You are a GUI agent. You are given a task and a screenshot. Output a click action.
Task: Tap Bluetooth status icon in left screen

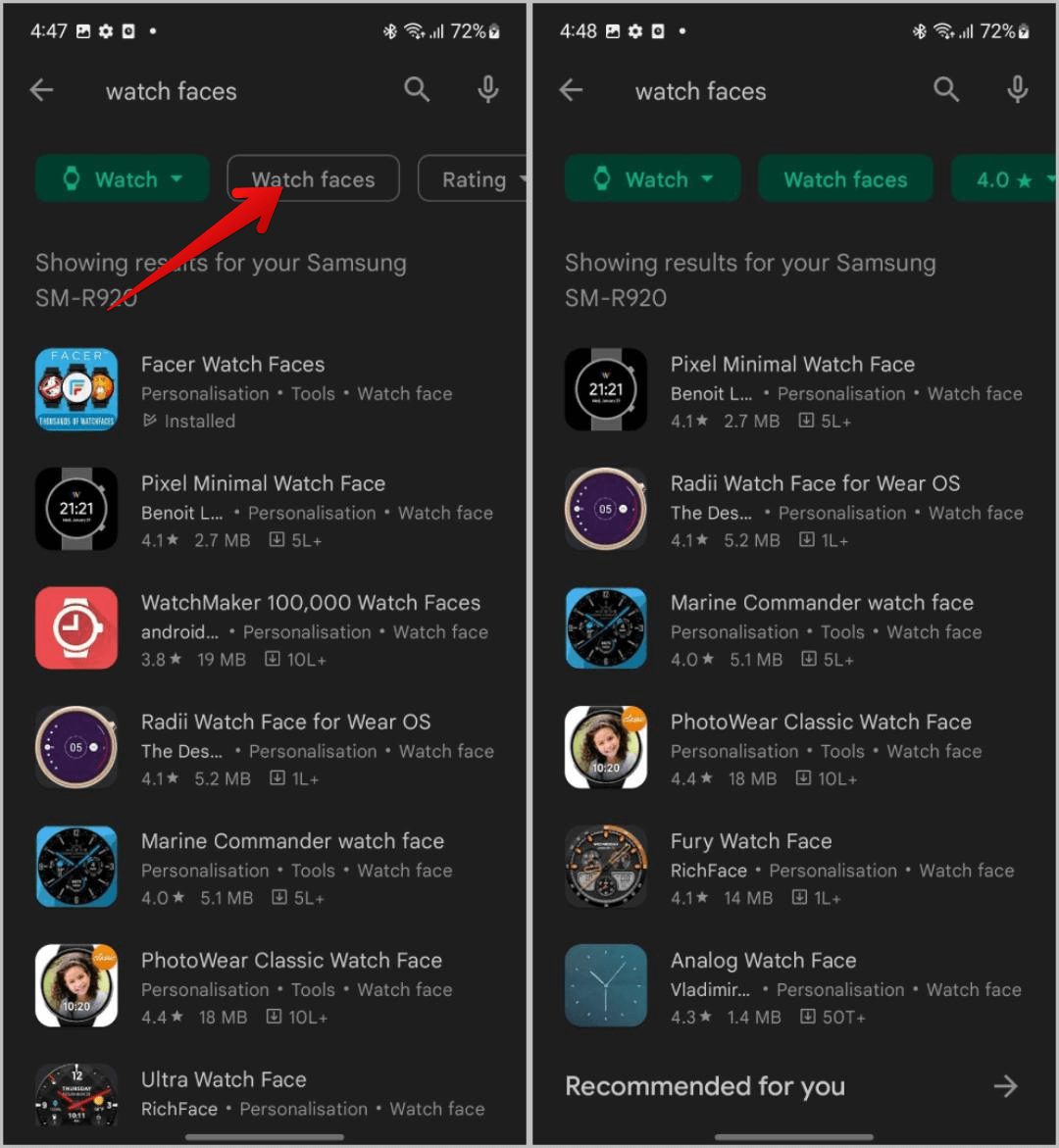click(390, 30)
